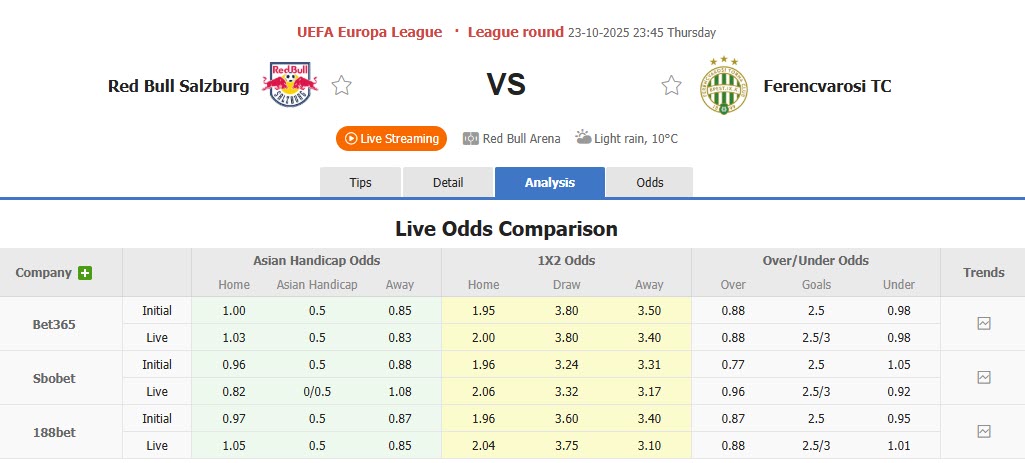
Task: Click the Red Bull Salzburg team name
Action: coord(179,86)
